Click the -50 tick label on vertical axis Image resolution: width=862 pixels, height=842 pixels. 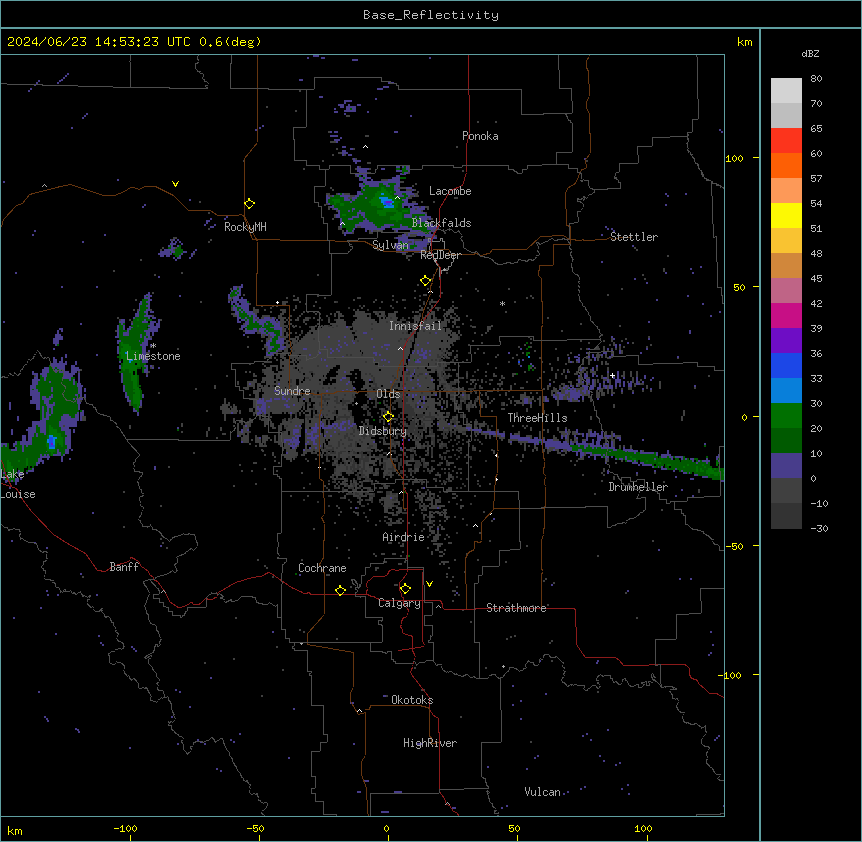(x=734, y=546)
